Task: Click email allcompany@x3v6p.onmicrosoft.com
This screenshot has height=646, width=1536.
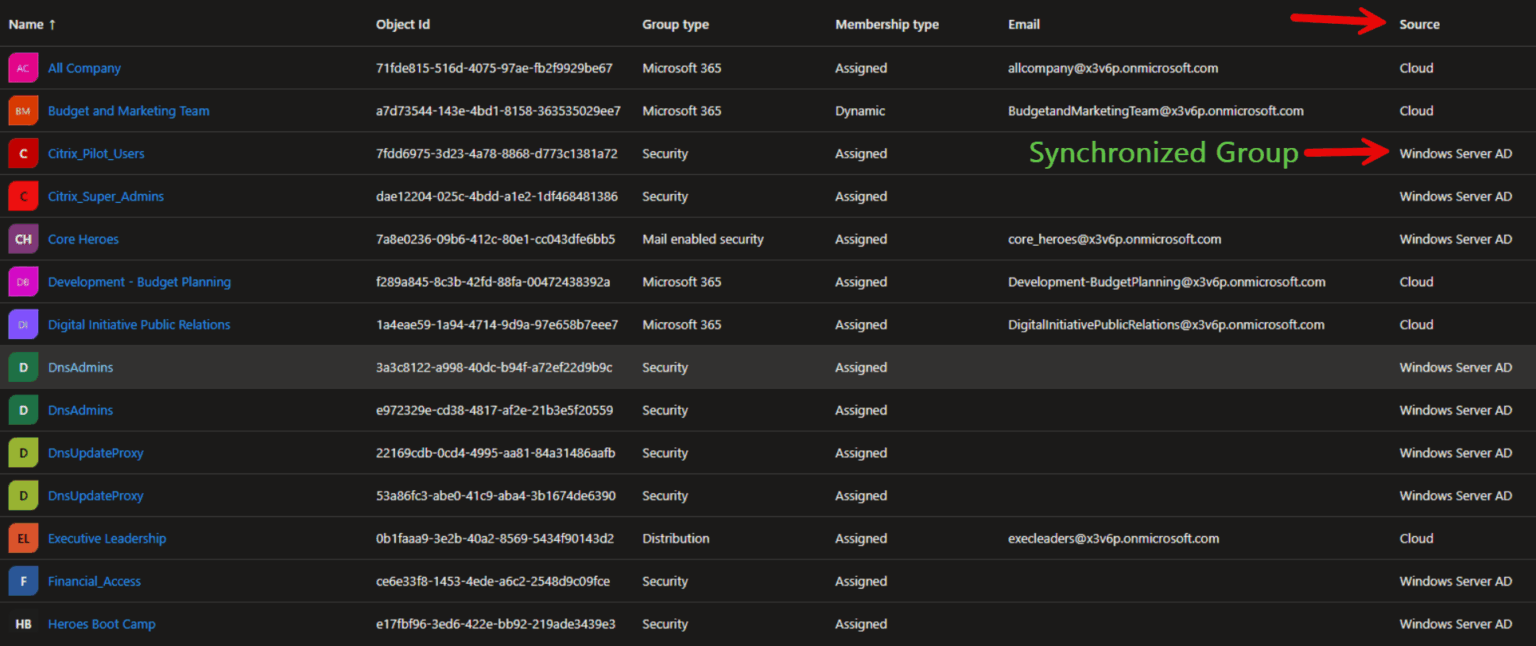Action: pyautogui.click(x=1113, y=68)
